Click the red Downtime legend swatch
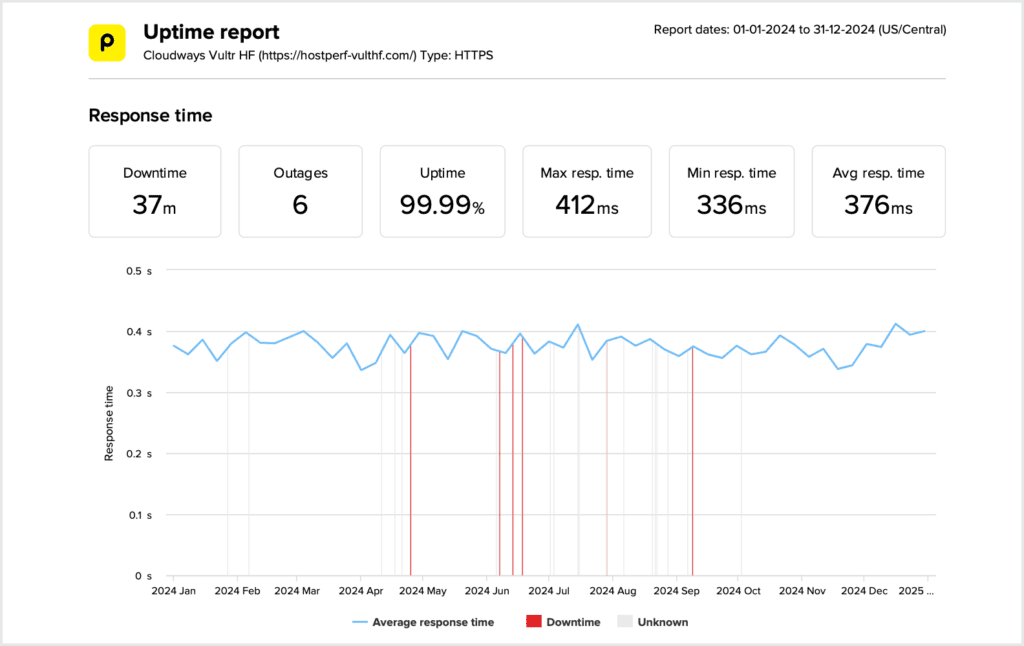 pos(533,622)
